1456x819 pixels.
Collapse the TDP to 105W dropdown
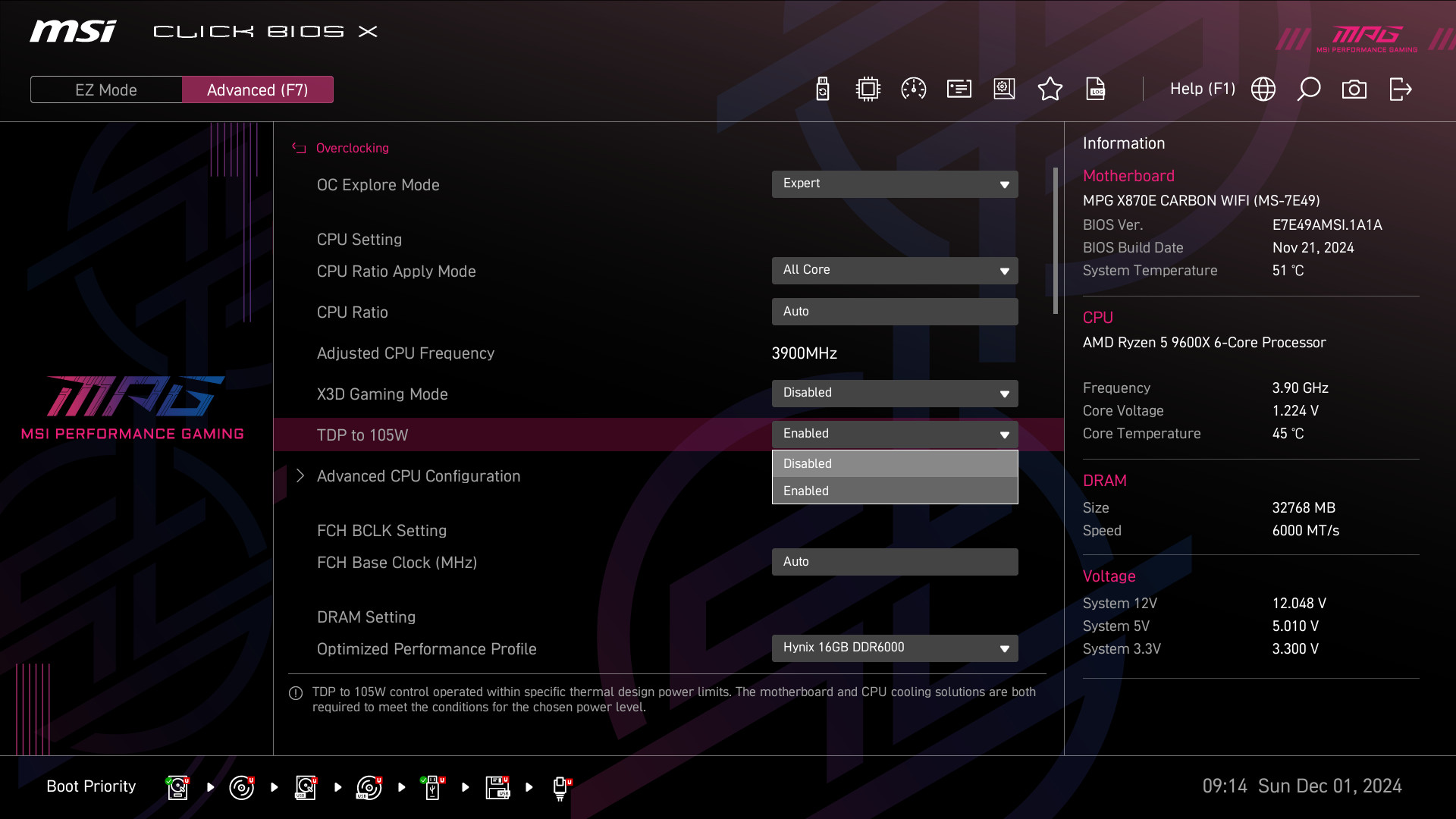[895, 435]
